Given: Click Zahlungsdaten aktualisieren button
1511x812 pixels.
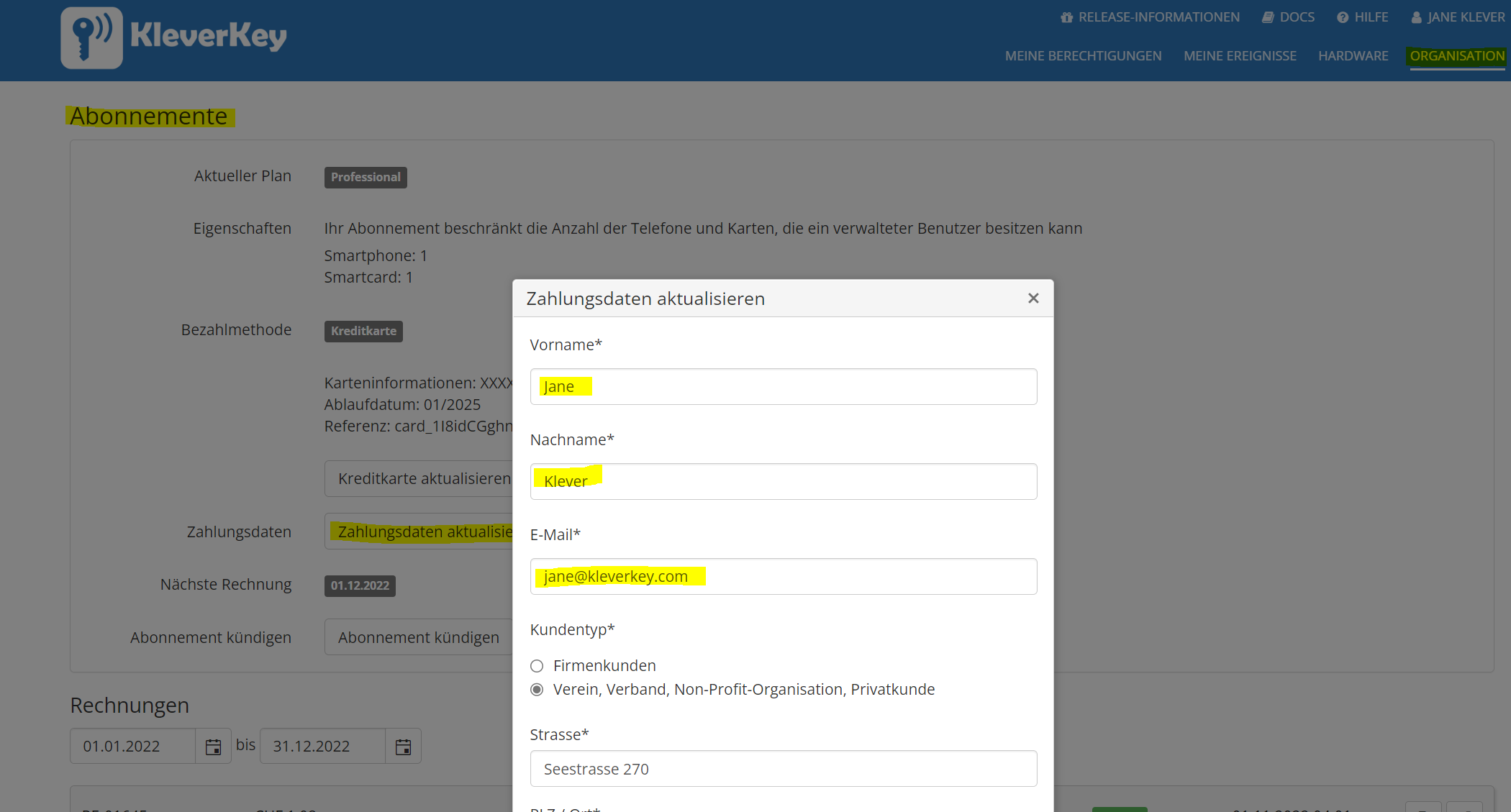Looking at the screenshot, I should 419,532.
